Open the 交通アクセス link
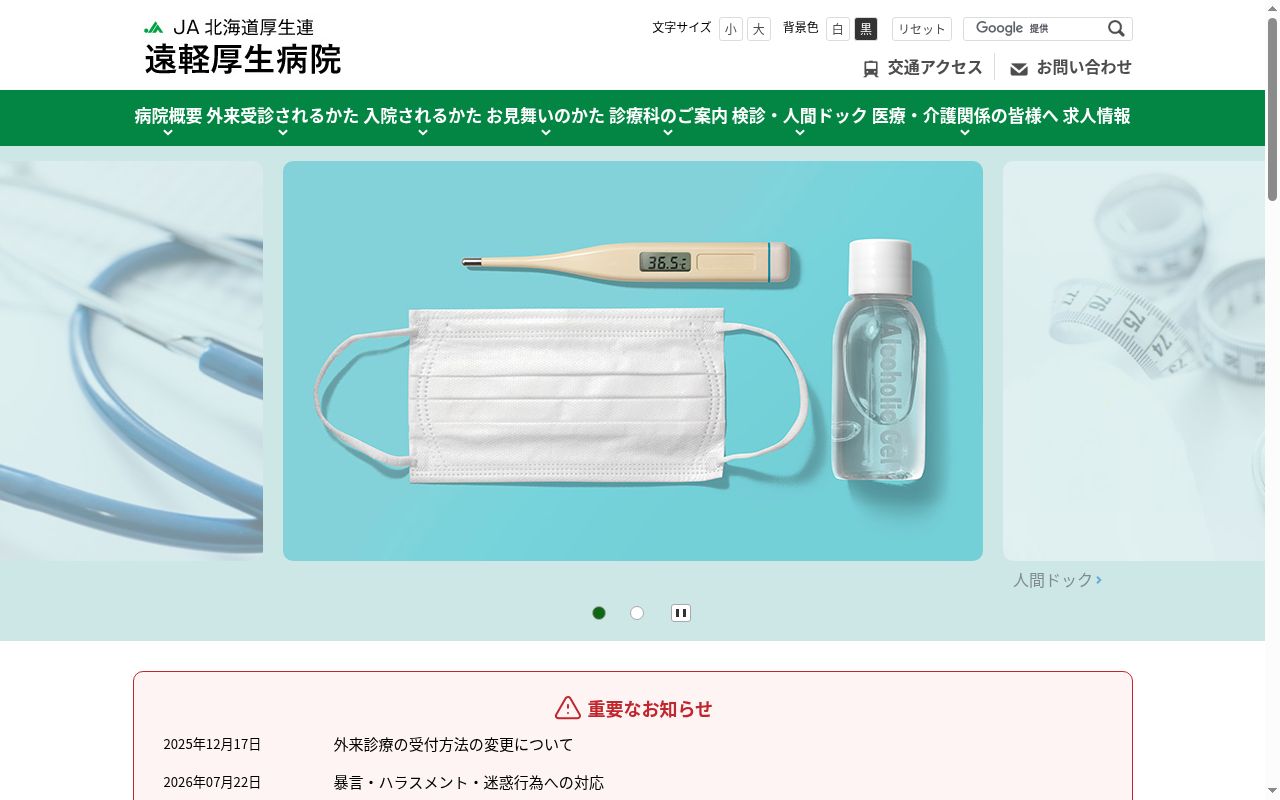 (935, 67)
